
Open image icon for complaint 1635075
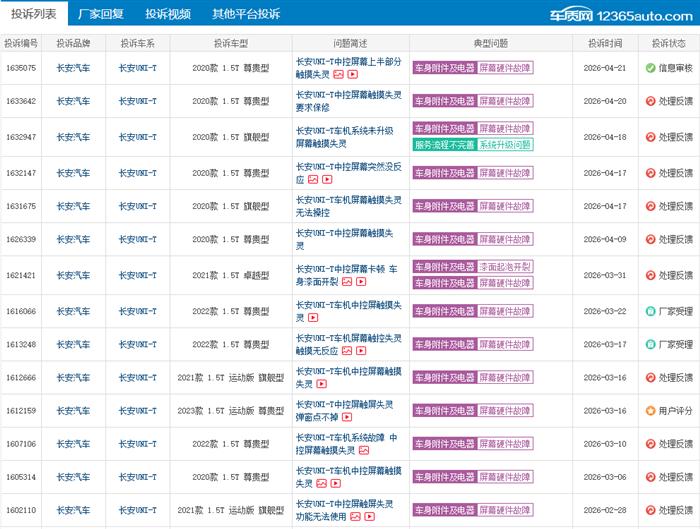tap(338, 75)
